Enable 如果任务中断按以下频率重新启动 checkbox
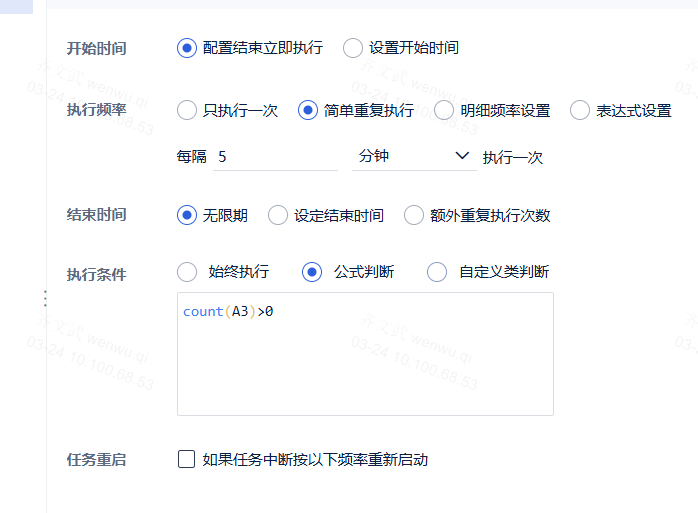The height and width of the screenshot is (513, 698). (x=187, y=459)
